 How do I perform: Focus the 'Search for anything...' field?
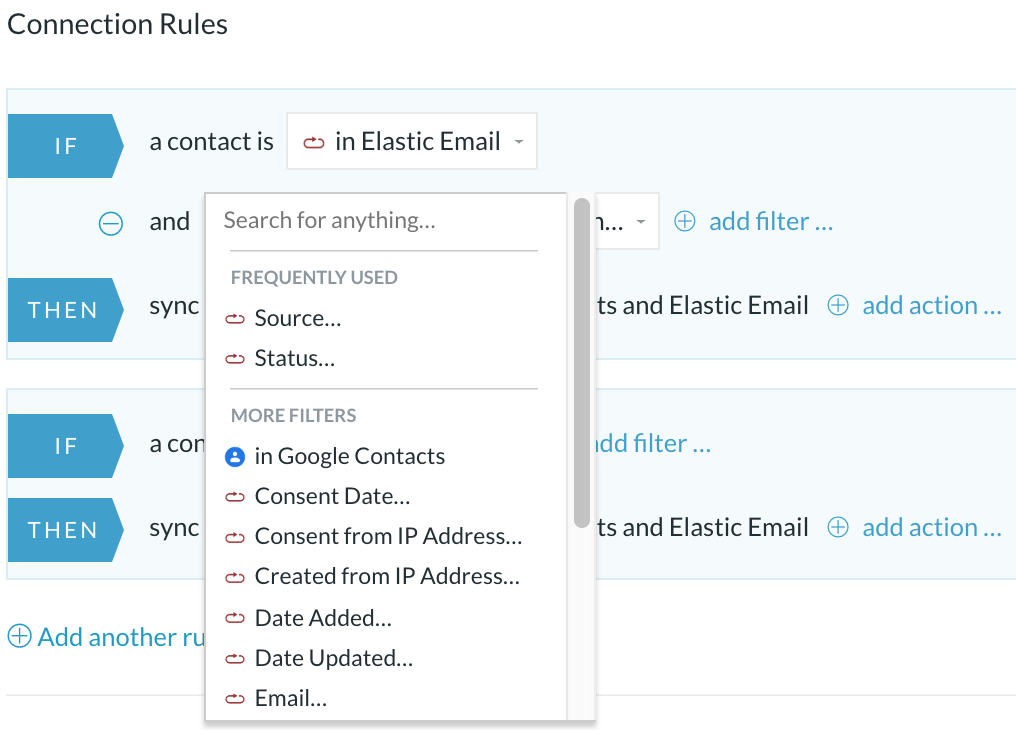click(384, 220)
